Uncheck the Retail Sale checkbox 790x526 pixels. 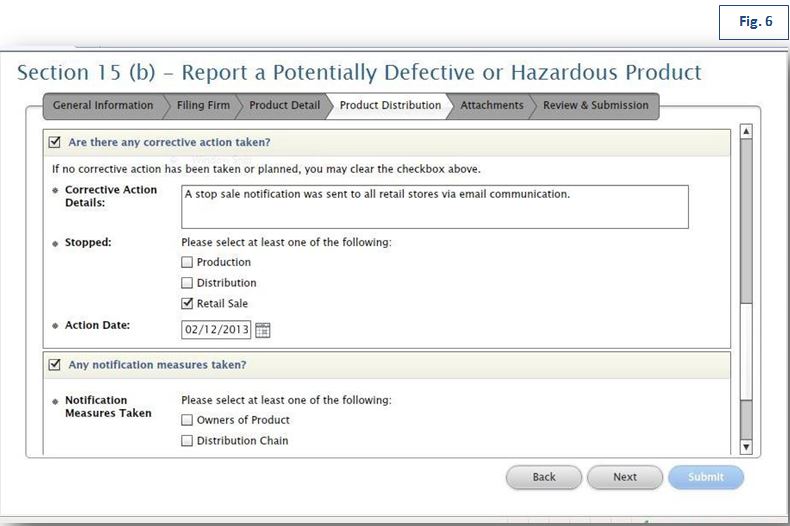click(187, 304)
